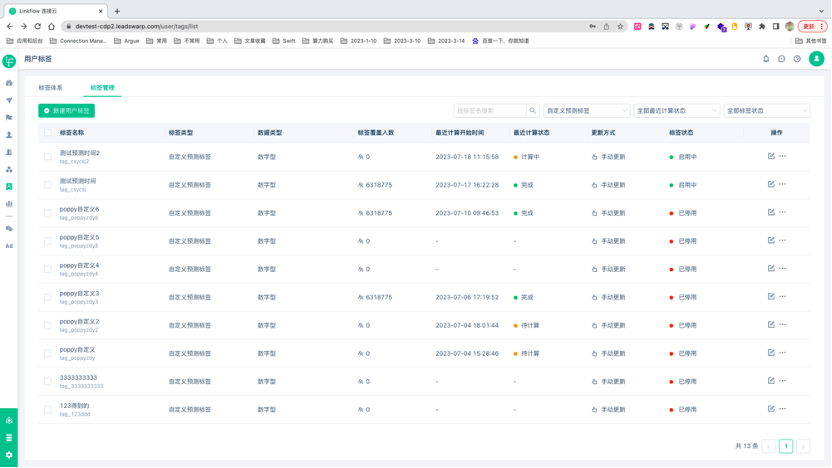Open more actions for poppy自定义4

[x=782, y=268]
